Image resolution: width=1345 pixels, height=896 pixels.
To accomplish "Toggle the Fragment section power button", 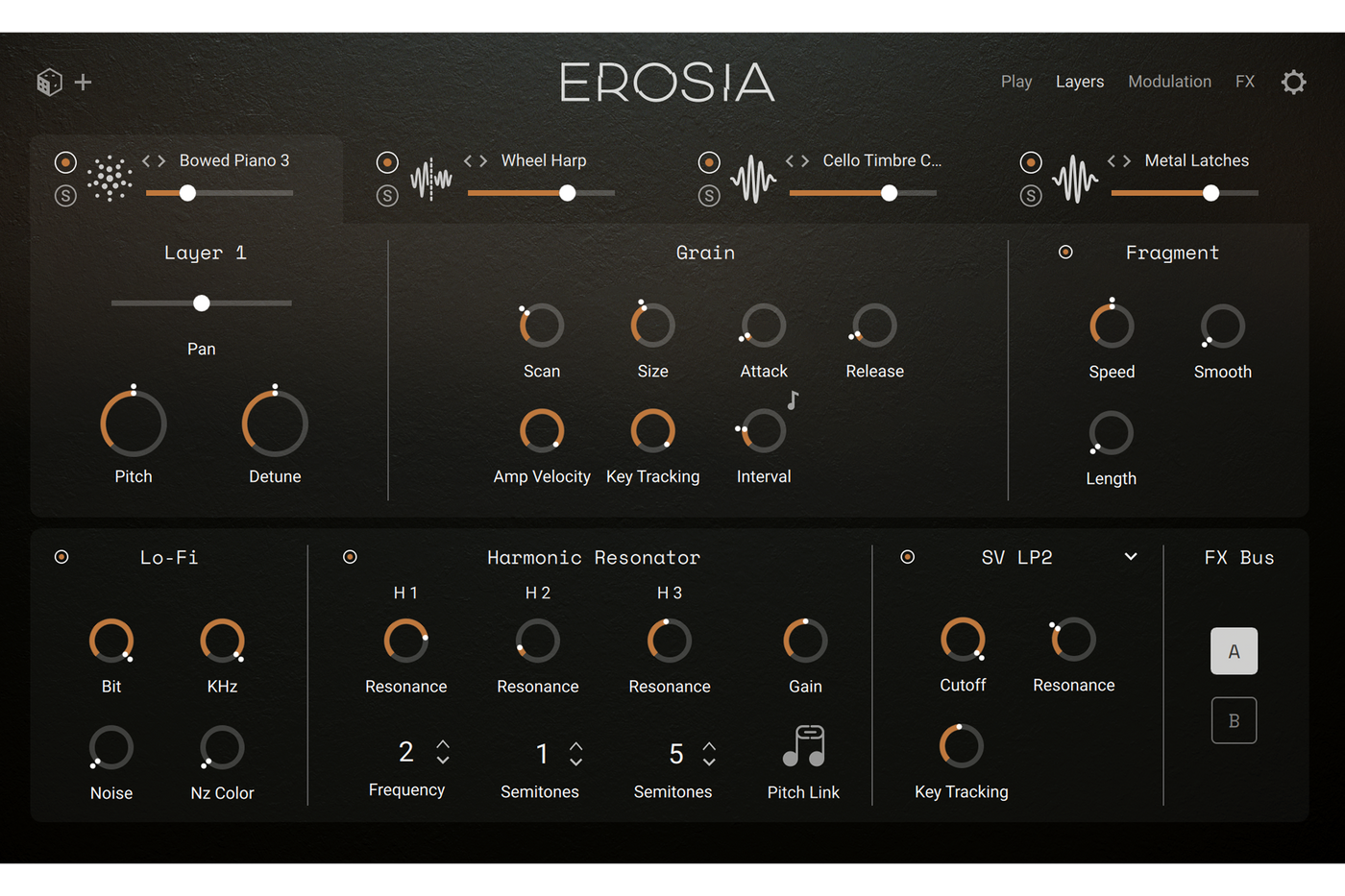I will pyautogui.click(x=1065, y=252).
